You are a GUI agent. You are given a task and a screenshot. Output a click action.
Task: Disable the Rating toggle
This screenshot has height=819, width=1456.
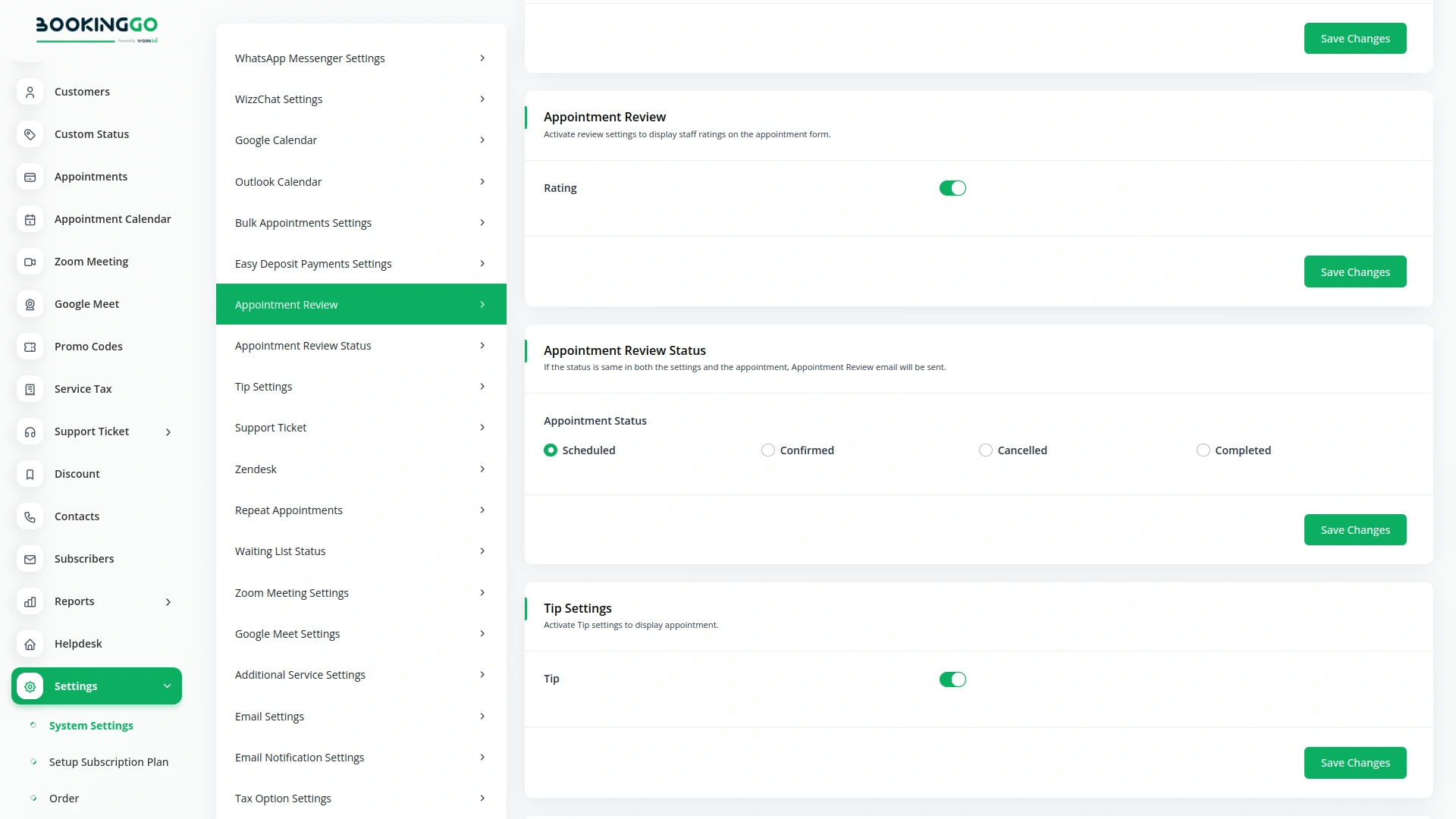[x=952, y=187]
